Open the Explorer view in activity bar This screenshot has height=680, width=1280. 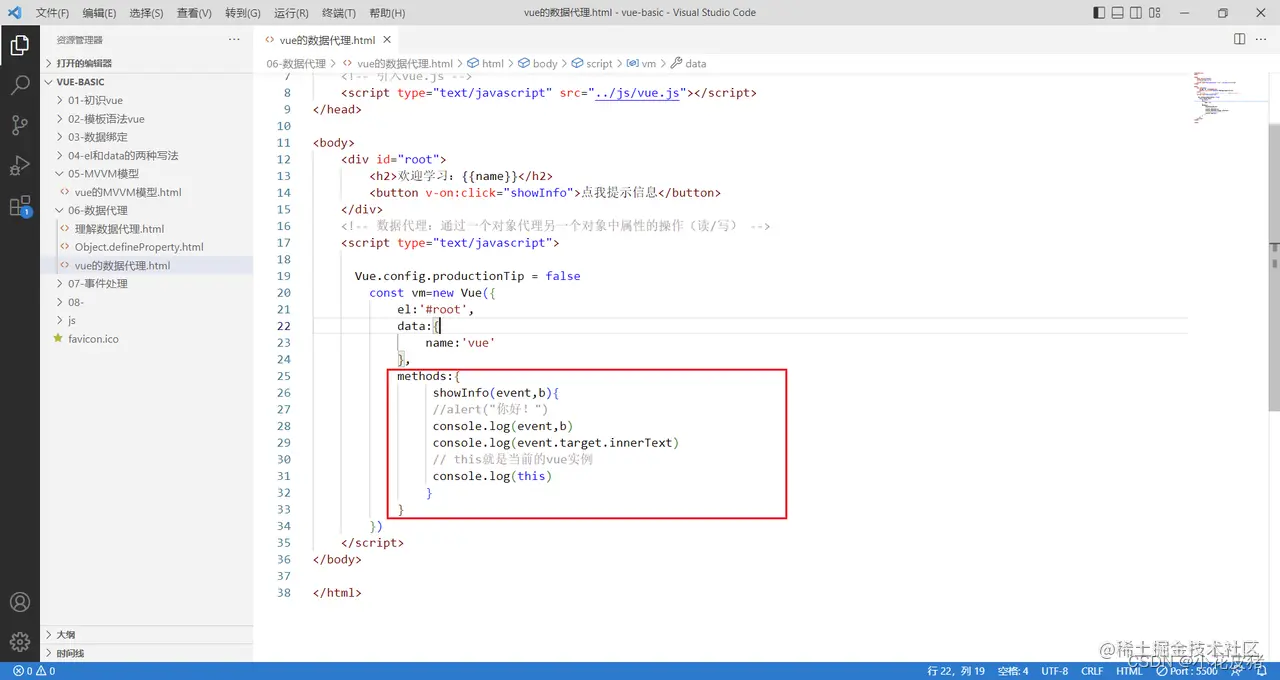coord(19,45)
